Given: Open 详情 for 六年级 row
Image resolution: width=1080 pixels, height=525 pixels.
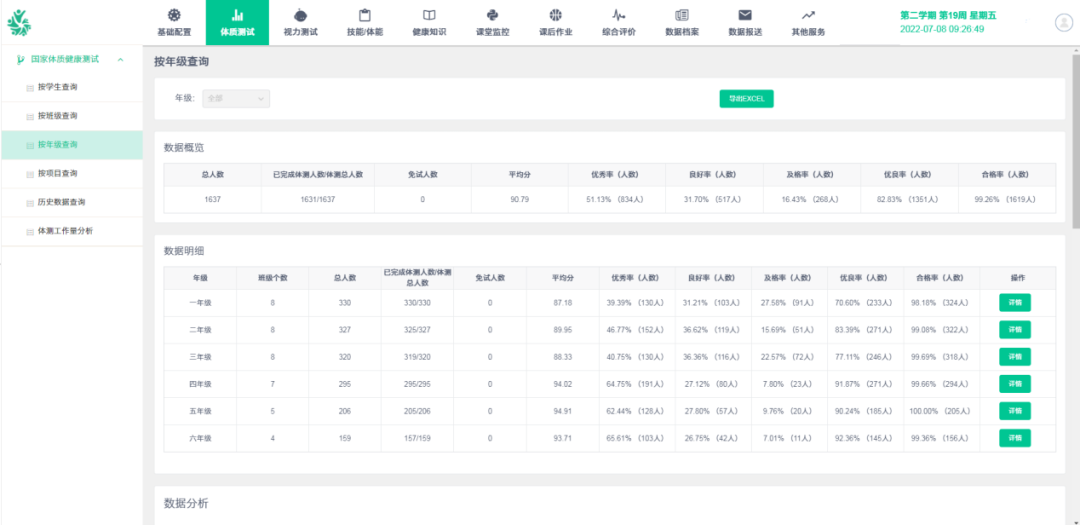Looking at the screenshot, I should click(x=1015, y=438).
